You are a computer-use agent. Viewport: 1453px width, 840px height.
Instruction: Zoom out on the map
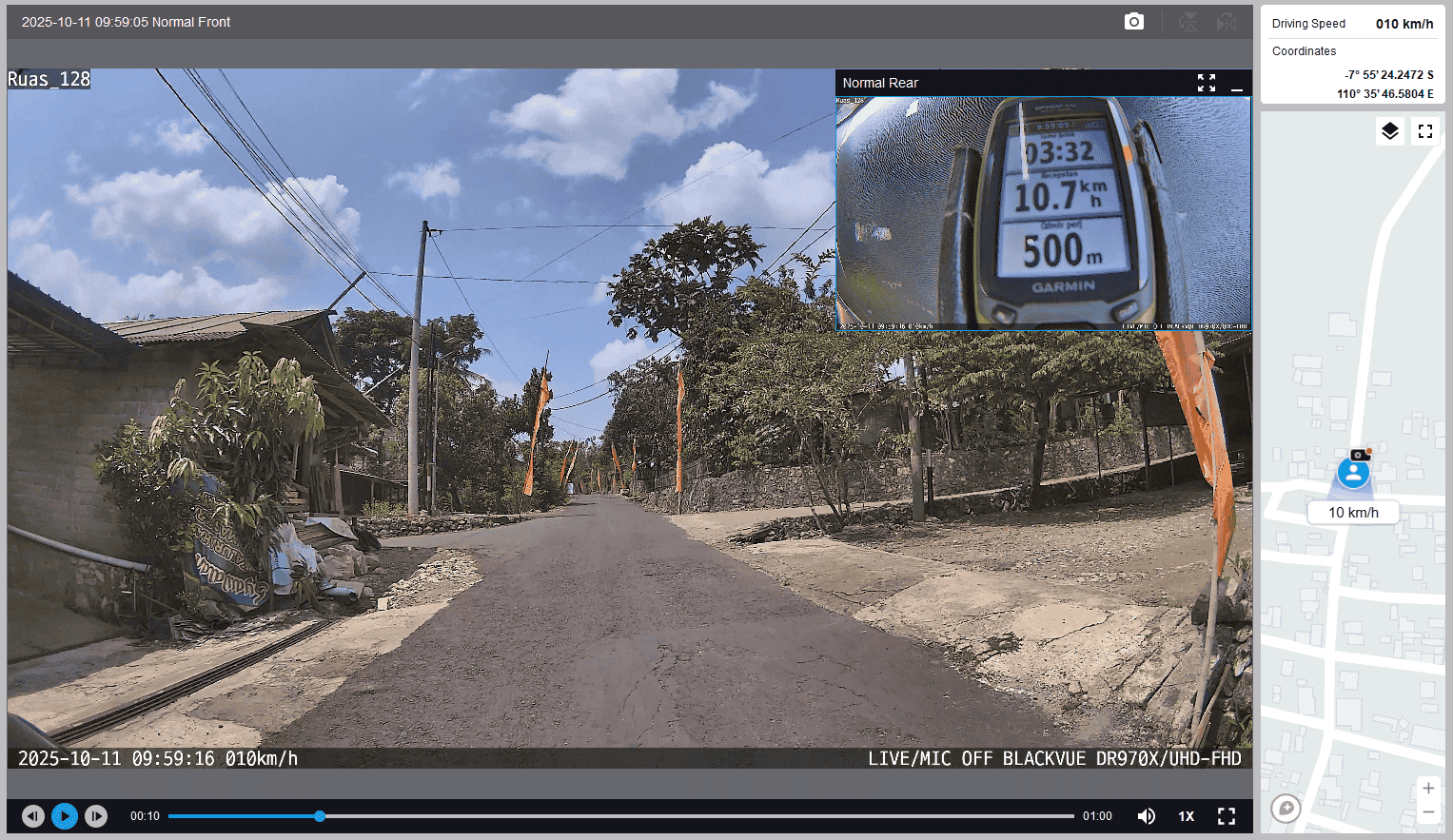pos(1427,811)
